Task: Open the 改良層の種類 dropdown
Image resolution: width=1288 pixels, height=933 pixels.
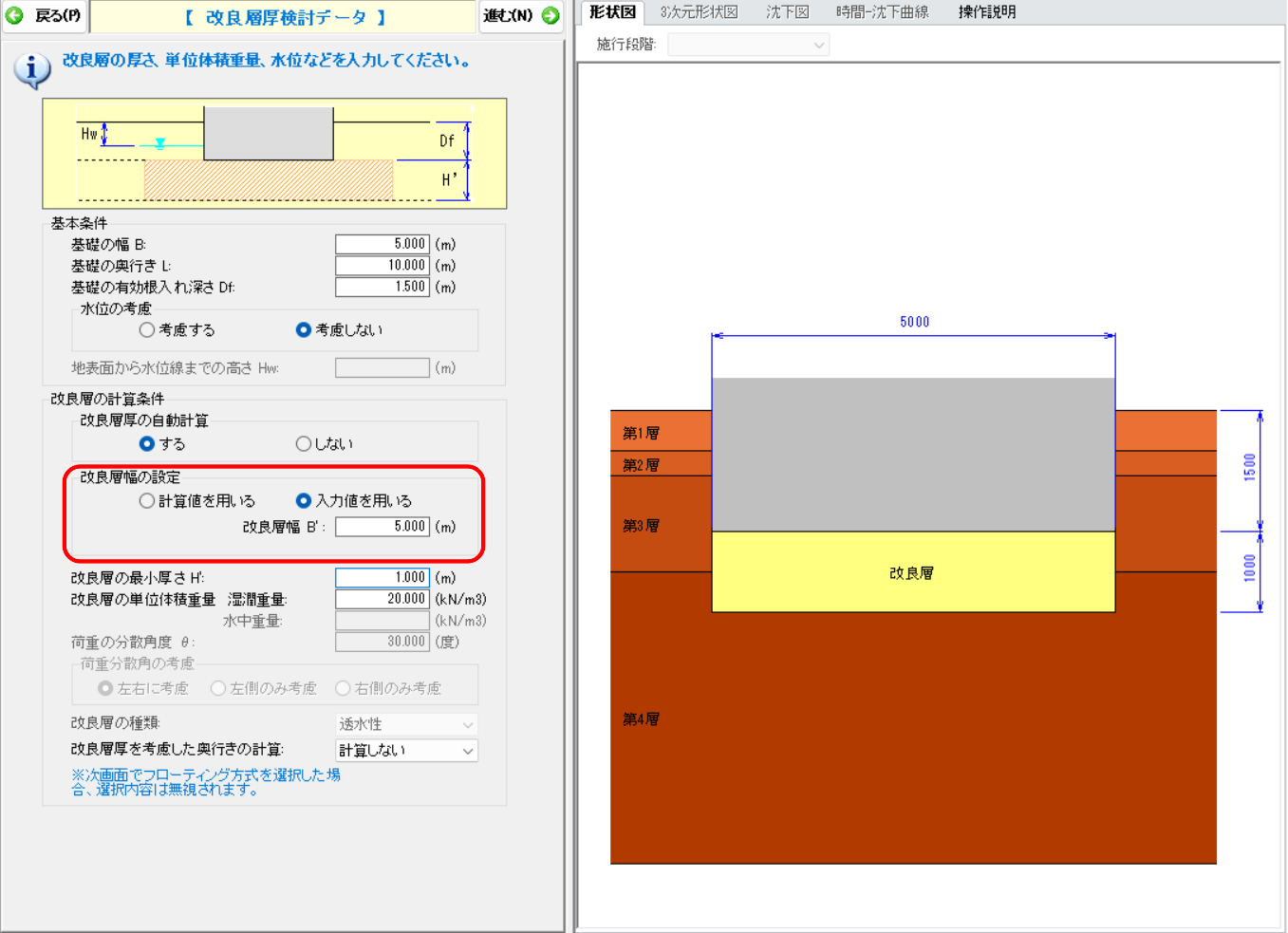Action: 406,725
